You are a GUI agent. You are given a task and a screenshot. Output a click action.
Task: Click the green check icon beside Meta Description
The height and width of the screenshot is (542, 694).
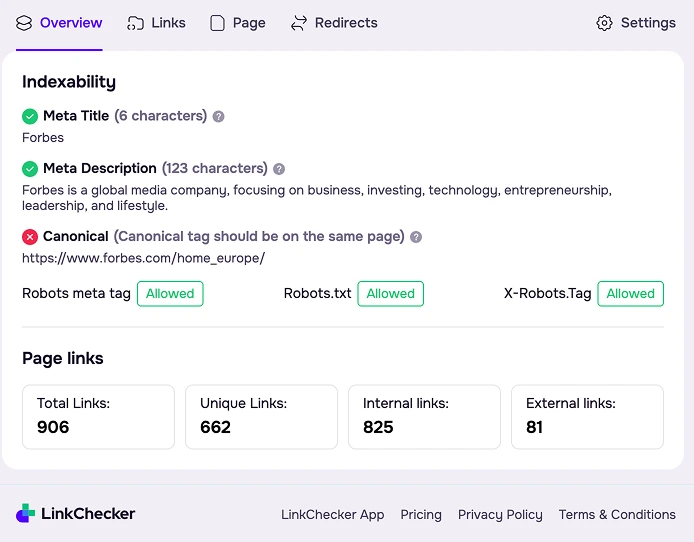tap(30, 169)
